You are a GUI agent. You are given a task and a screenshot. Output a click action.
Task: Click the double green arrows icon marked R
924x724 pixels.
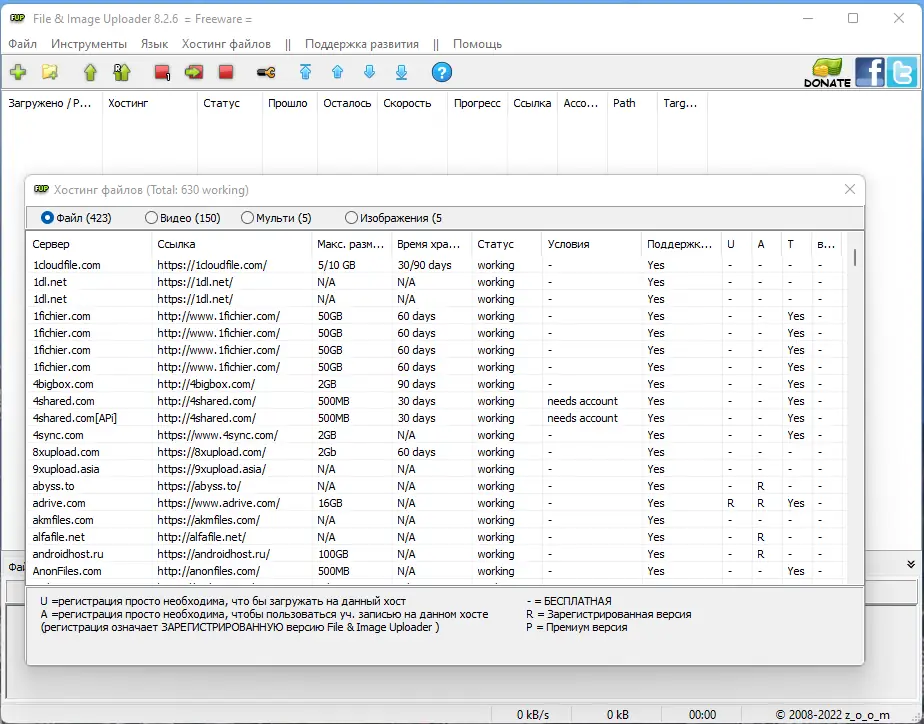[122, 72]
